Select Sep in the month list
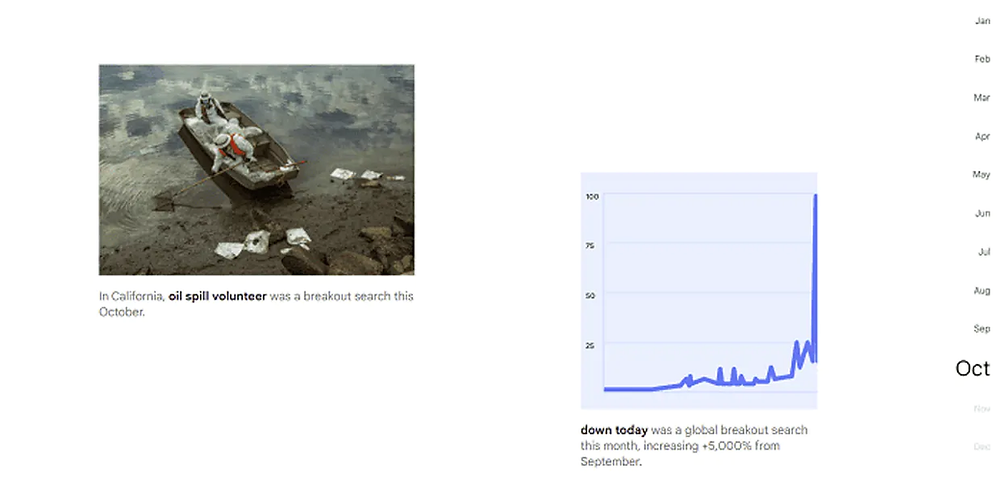The image size is (1000, 481). [x=982, y=329]
